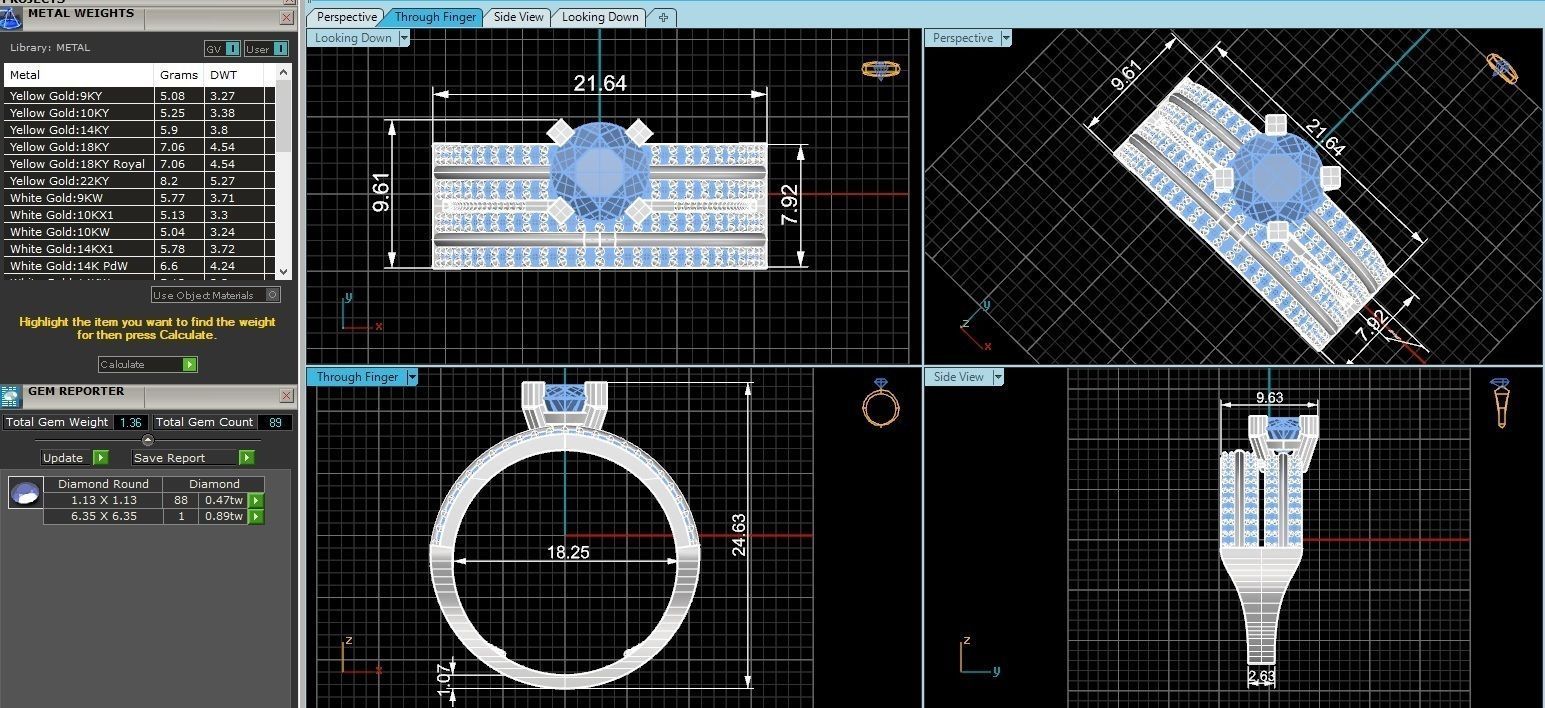Click the Save Report button
The width and height of the screenshot is (1545, 708).
pos(193,458)
